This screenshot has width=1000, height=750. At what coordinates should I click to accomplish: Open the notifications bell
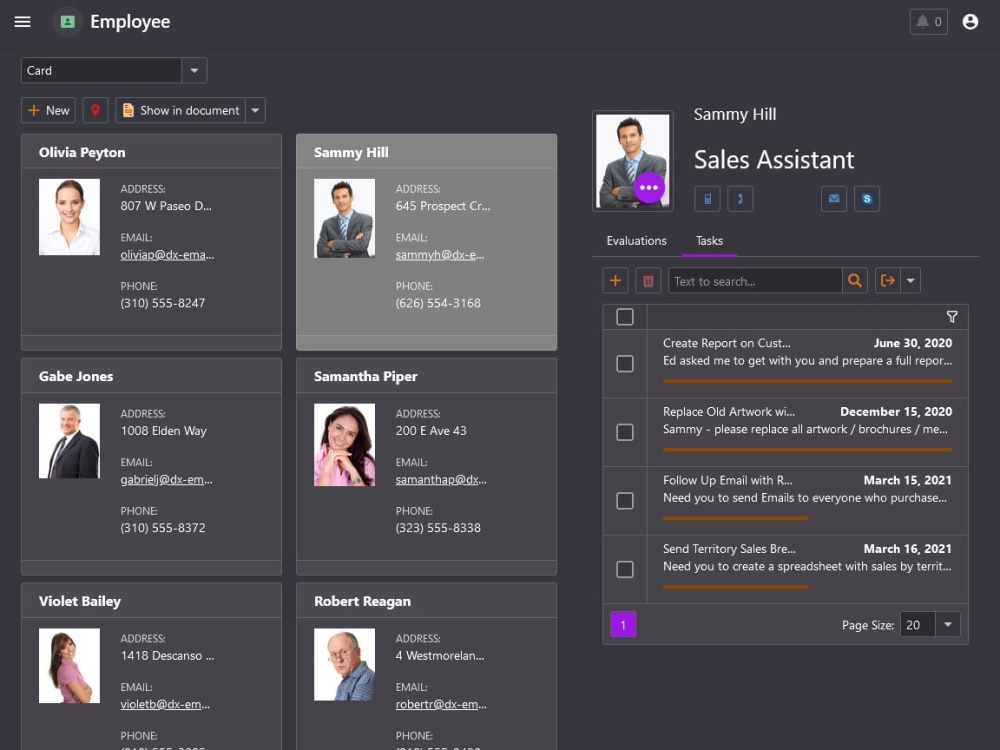pyautogui.click(x=928, y=22)
